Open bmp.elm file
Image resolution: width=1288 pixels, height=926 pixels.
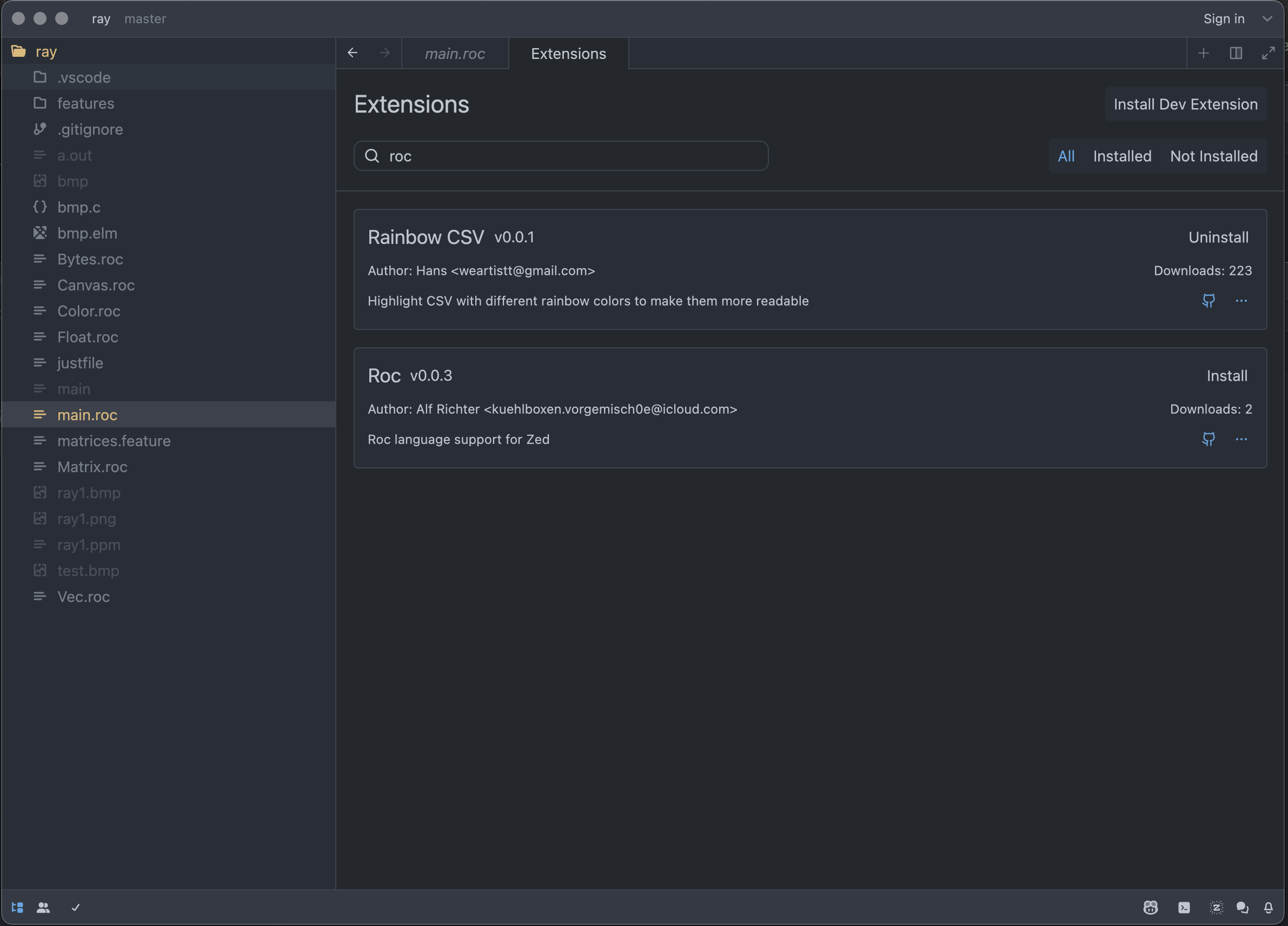[168, 233]
